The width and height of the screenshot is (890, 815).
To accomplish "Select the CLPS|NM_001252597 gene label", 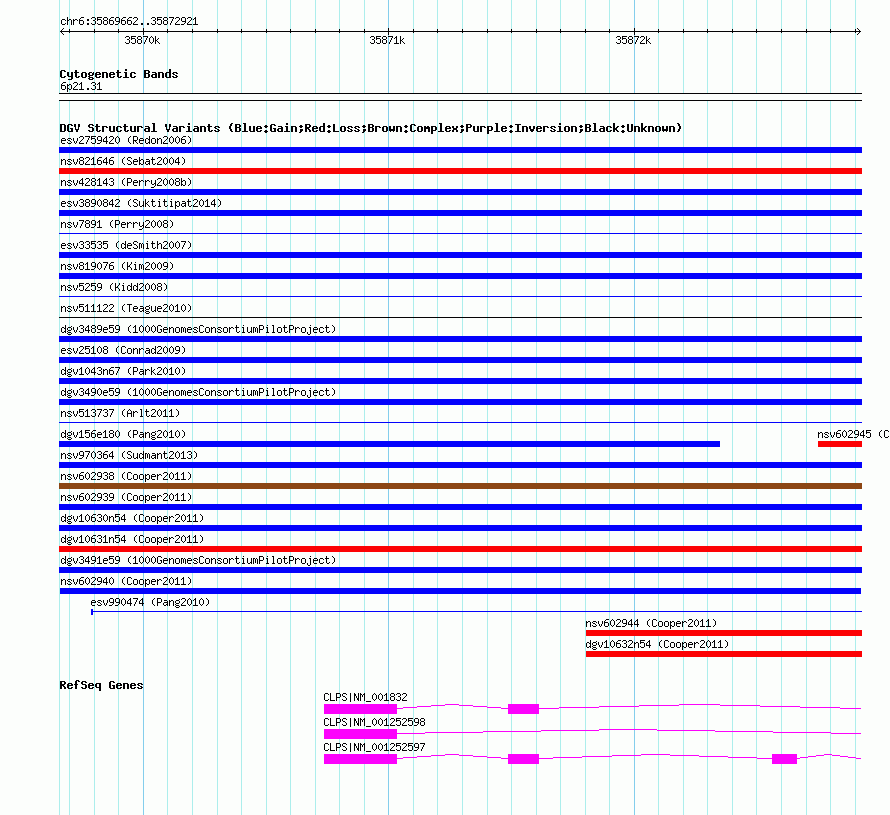I will (374, 747).
